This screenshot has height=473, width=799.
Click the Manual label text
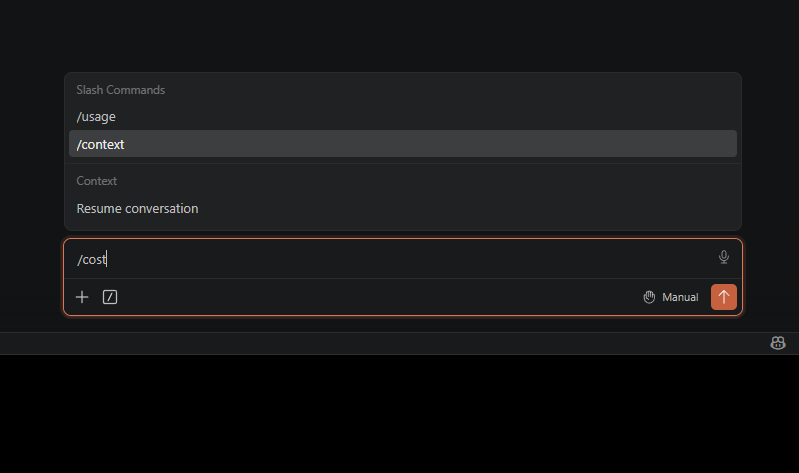point(680,297)
